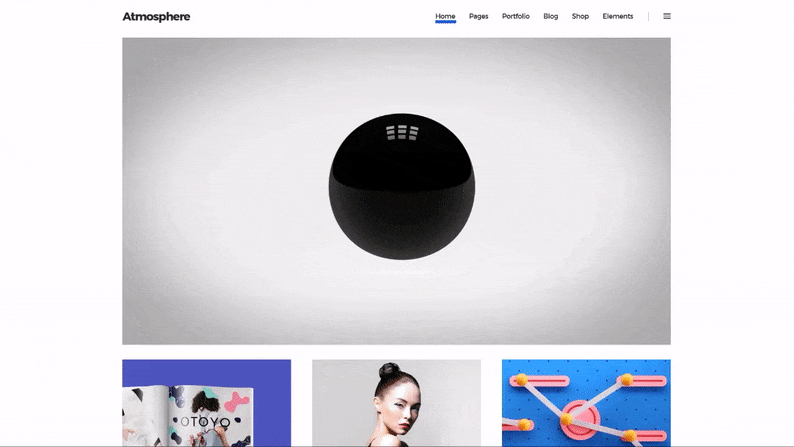This screenshot has width=794, height=447.
Task: Click the window reflection on the sphere
Action: [402, 131]
